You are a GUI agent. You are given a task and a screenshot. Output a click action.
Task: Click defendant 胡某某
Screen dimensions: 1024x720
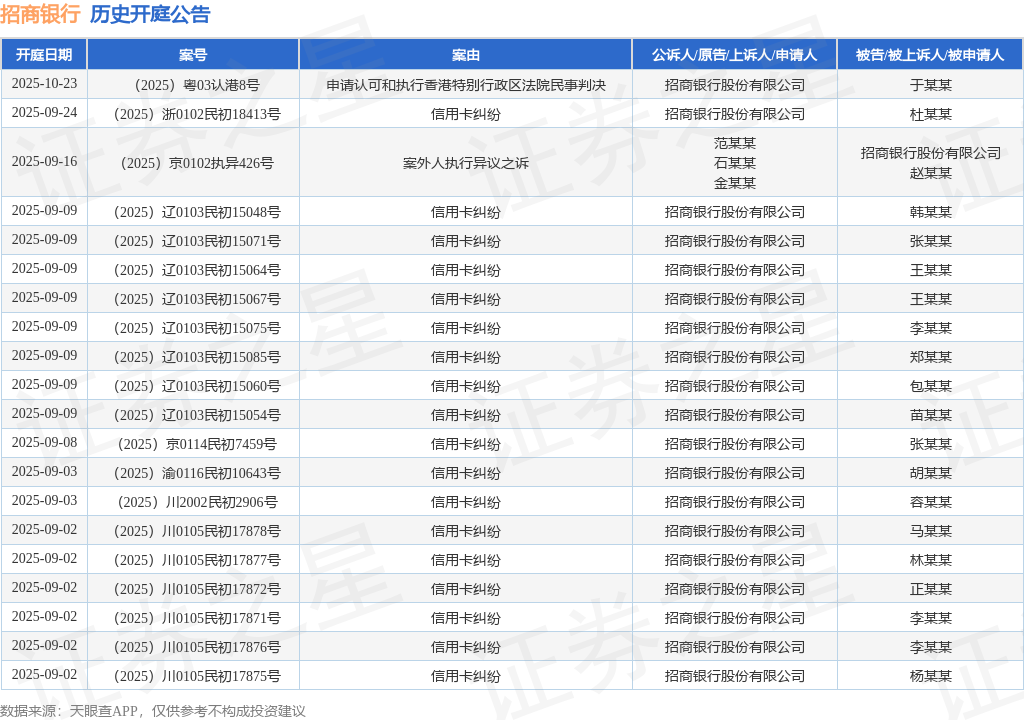(931, 473)
